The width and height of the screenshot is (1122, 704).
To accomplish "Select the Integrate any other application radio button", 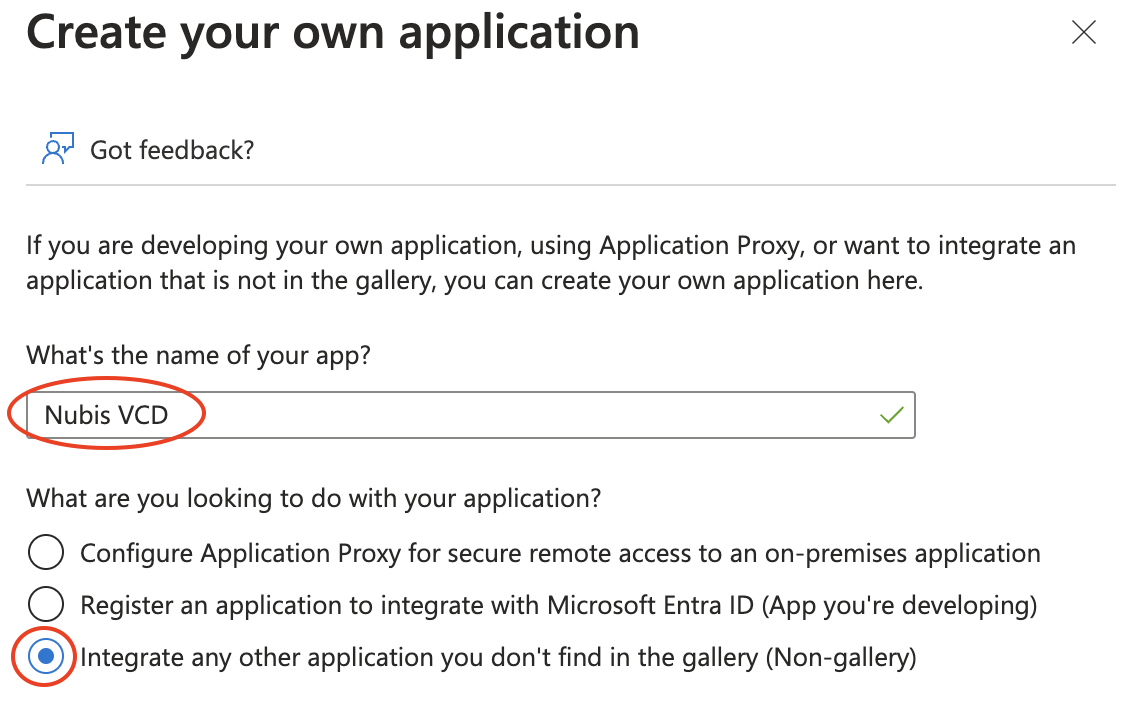I will pyautogui.click(x=46, y=657).
